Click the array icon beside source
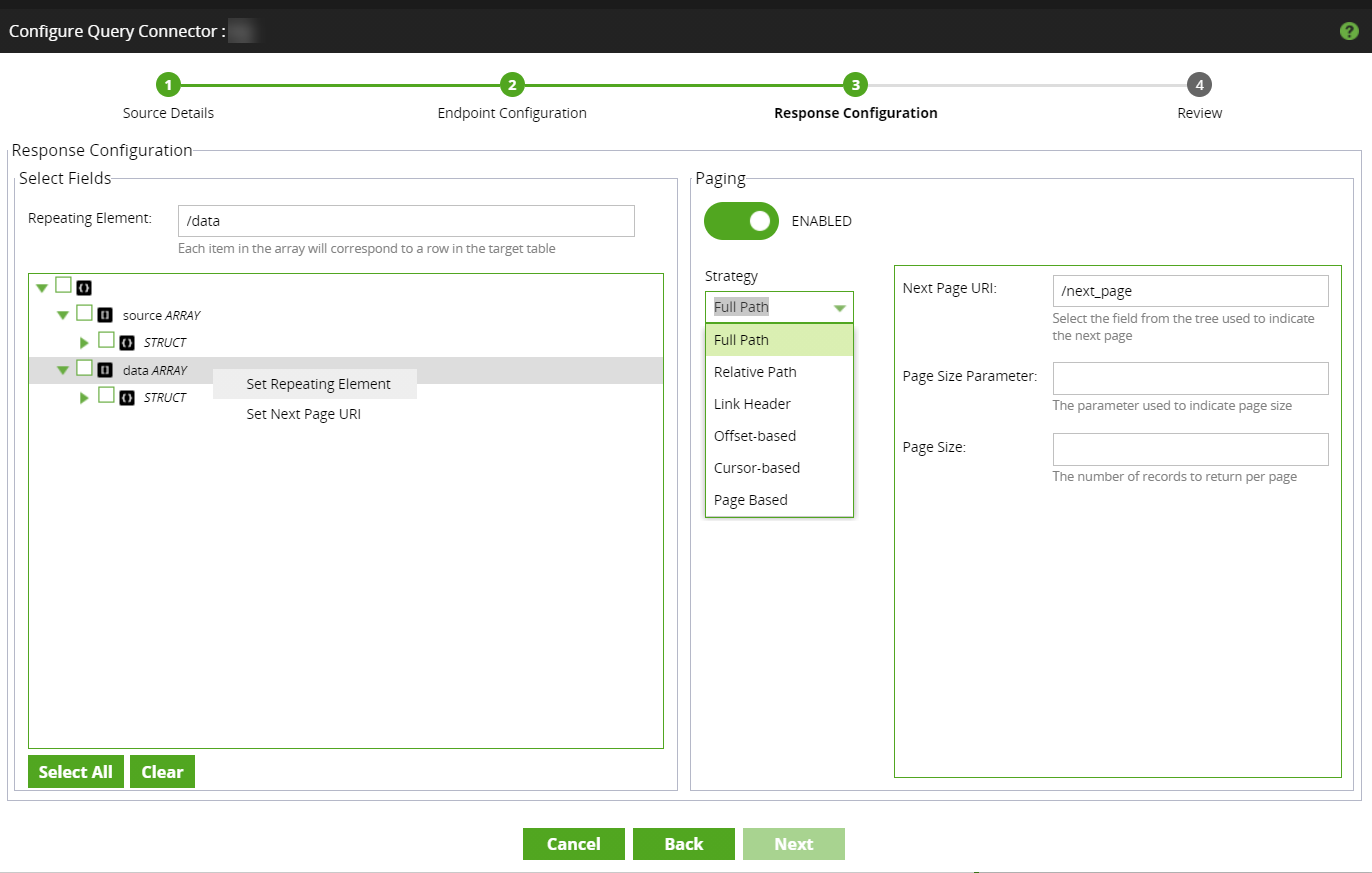Viewport: 1372px width, 873px height. pos(105,314)
